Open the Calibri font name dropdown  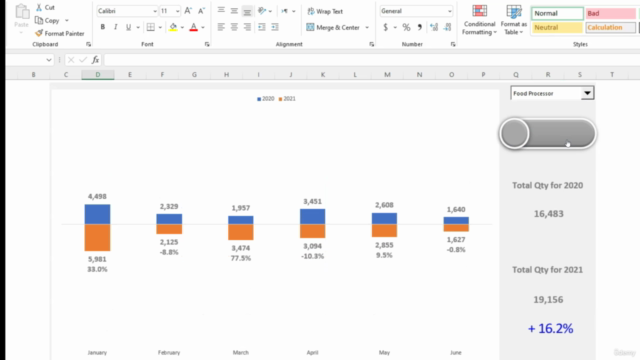coord(155,11)
